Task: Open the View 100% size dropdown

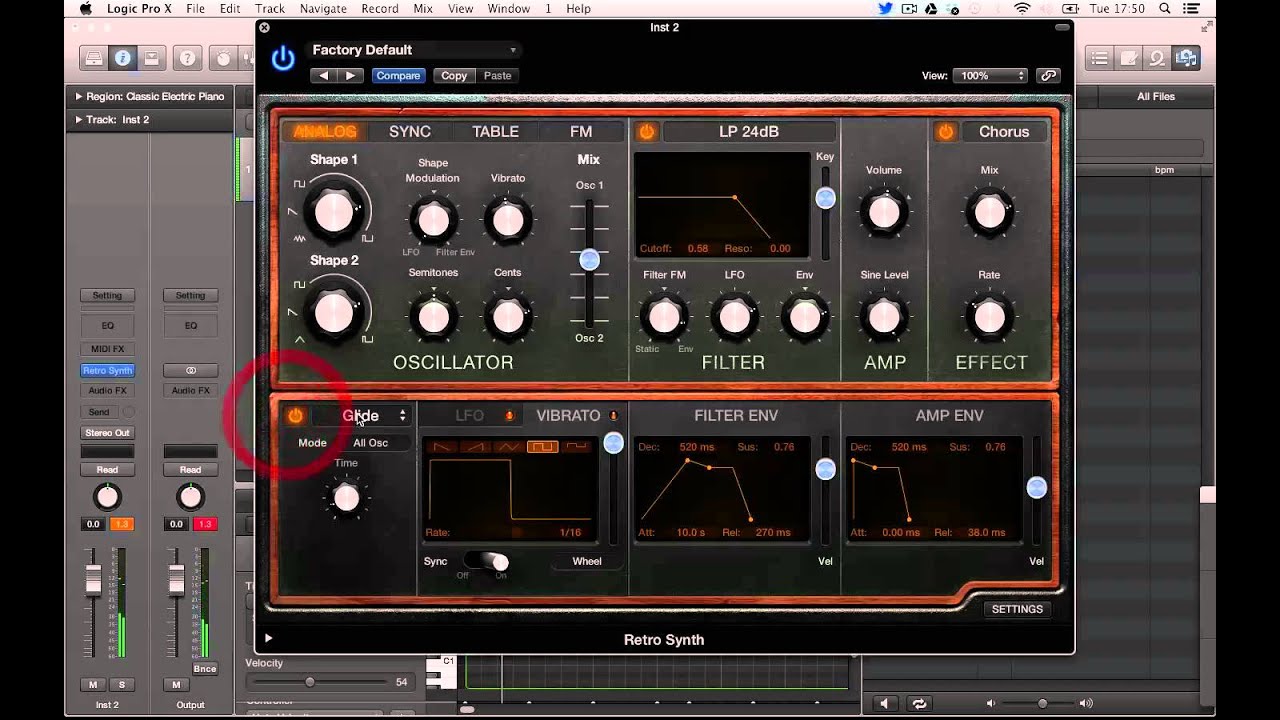Action: 992,75
